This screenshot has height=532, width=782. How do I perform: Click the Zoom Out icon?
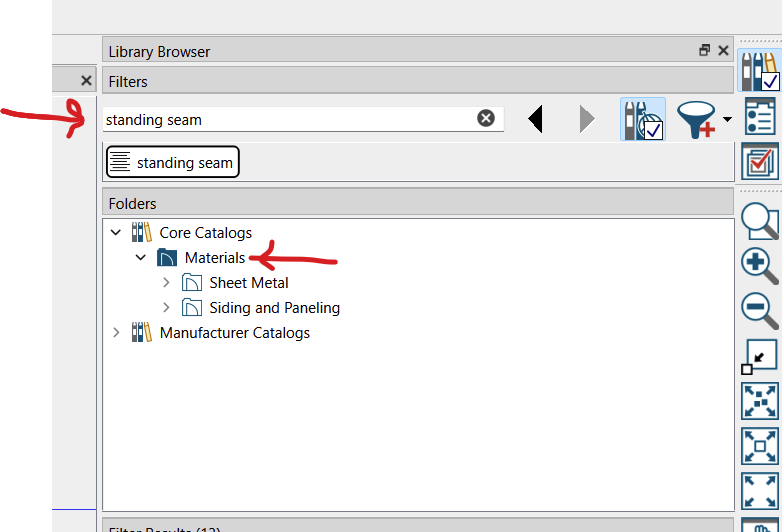[x=760, y=309]
